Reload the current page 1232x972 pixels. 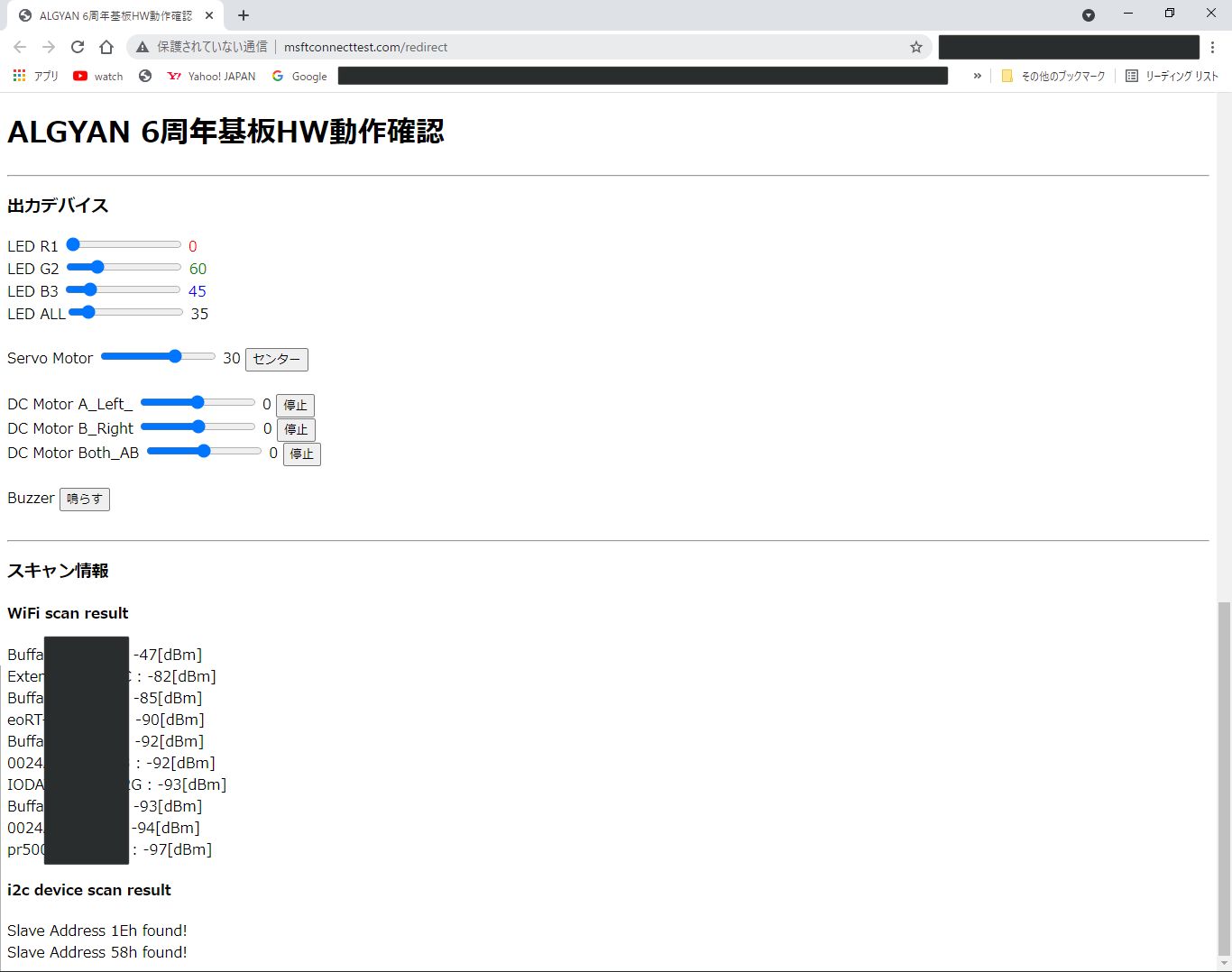point(78,47)
